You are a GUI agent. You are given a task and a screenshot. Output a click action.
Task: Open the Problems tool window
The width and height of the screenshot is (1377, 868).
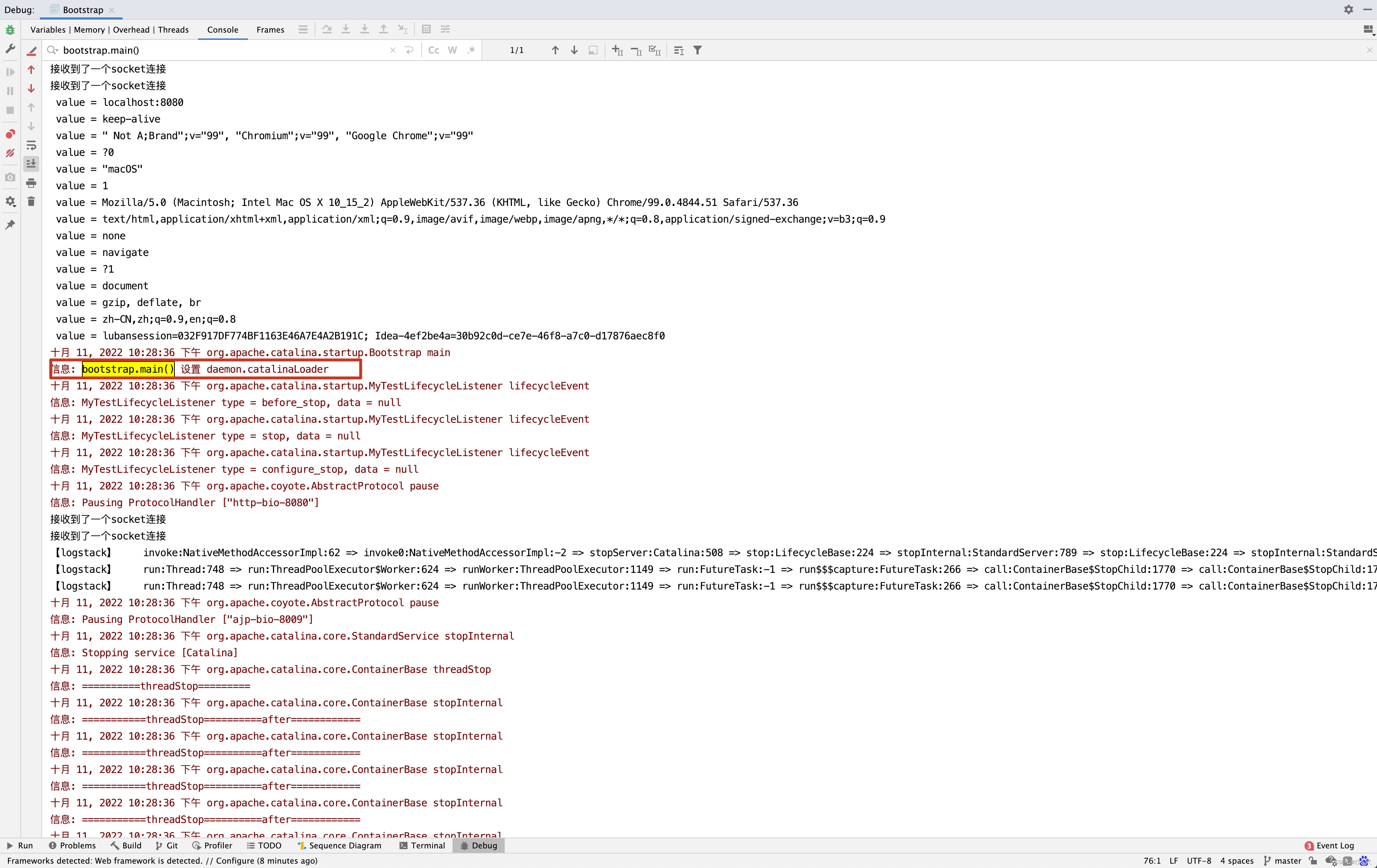72,846
